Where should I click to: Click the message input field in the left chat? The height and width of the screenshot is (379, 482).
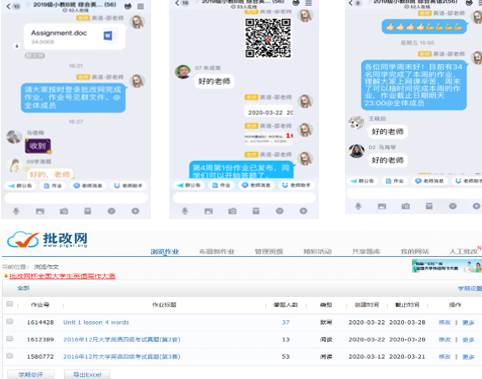coord(76,198)
